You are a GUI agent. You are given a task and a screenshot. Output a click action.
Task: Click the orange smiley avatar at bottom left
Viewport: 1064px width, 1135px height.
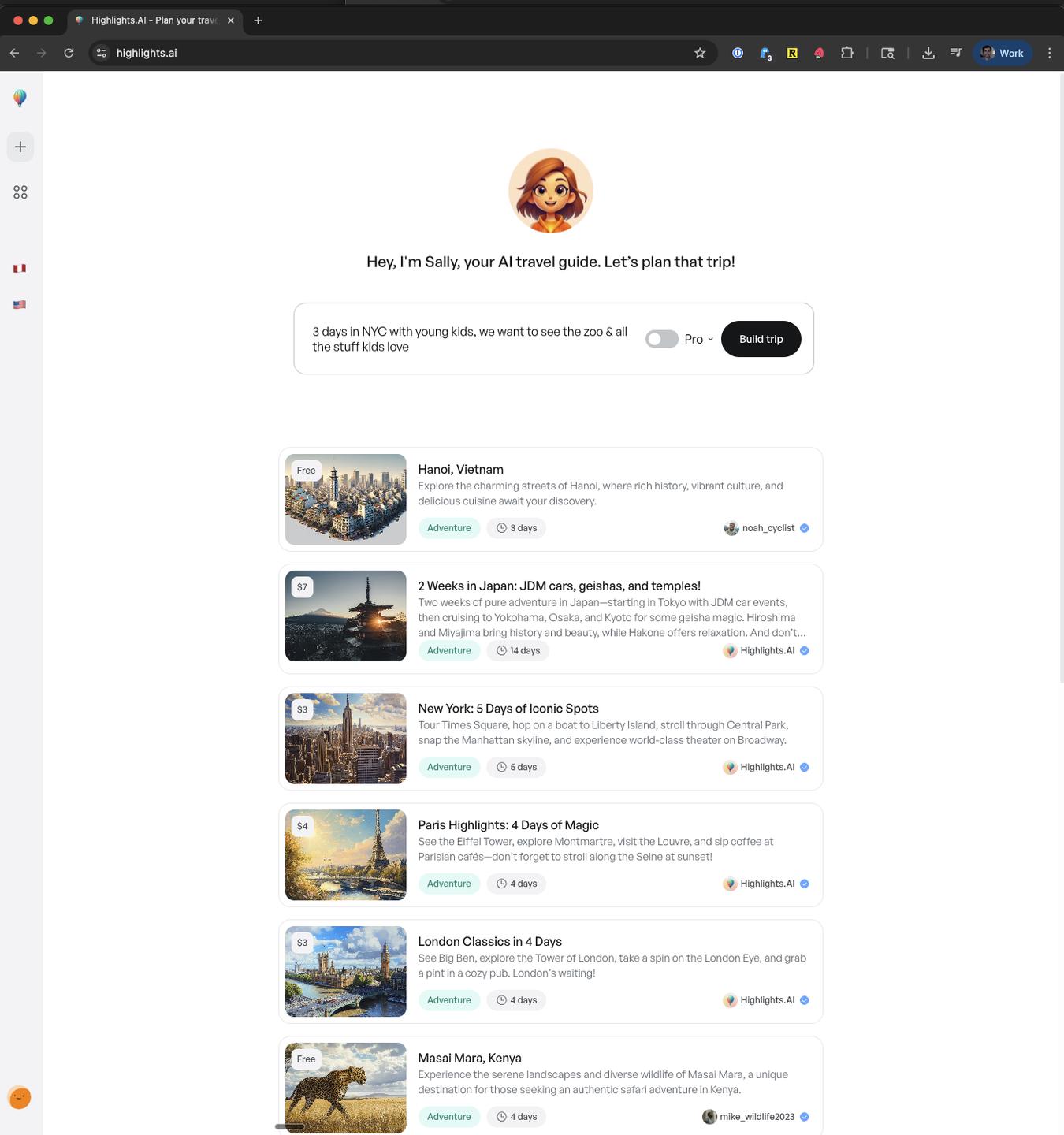20,1097
